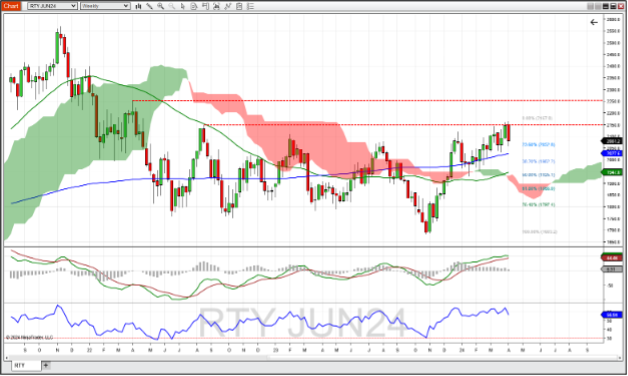
Task: Click the 0.00% Fibonacci level label
Action: (x=537, y=118)
